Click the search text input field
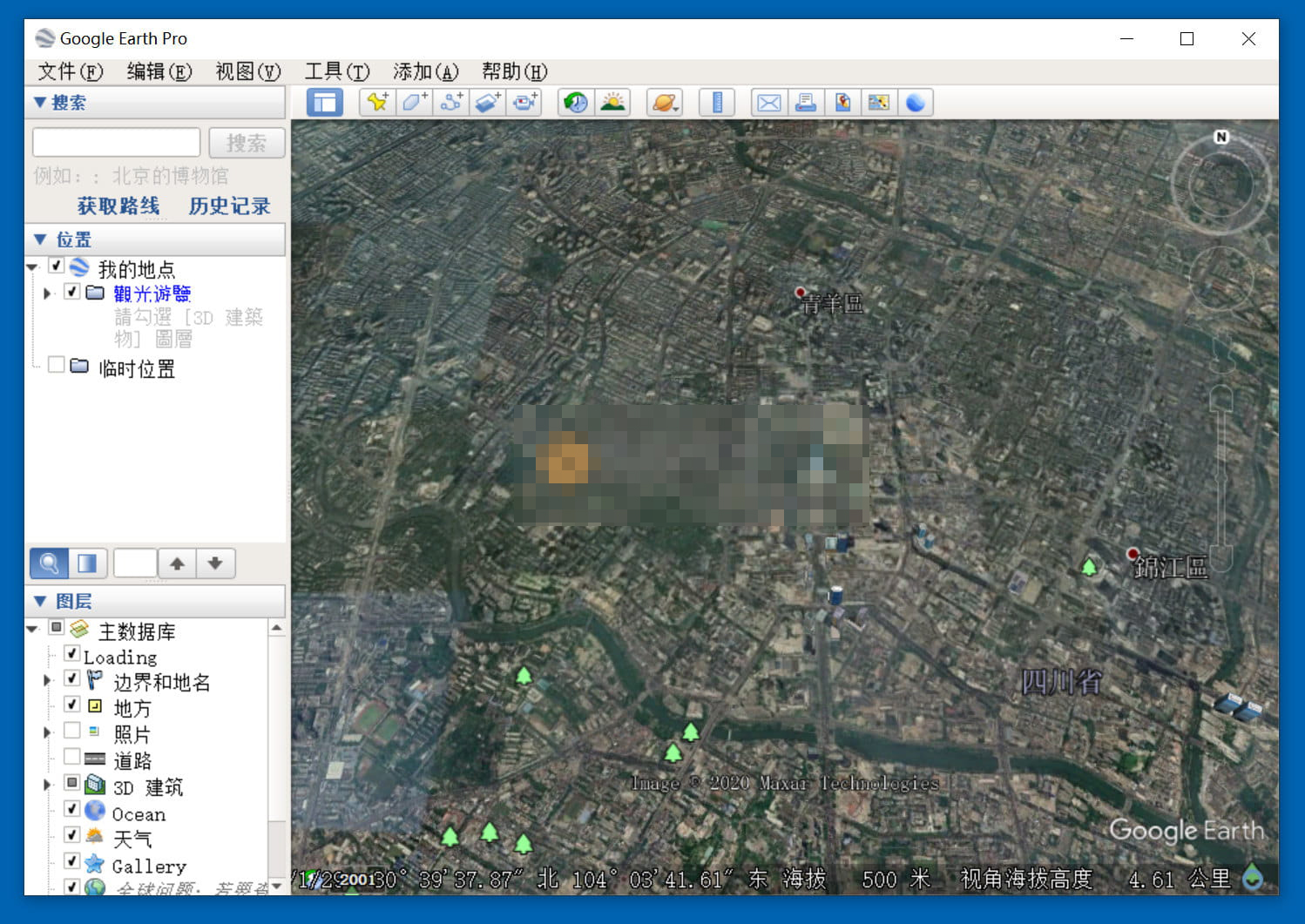Image resolution: width=1305 pixels, height=924 pixels. pyautogui.click(x=116, y=143)
